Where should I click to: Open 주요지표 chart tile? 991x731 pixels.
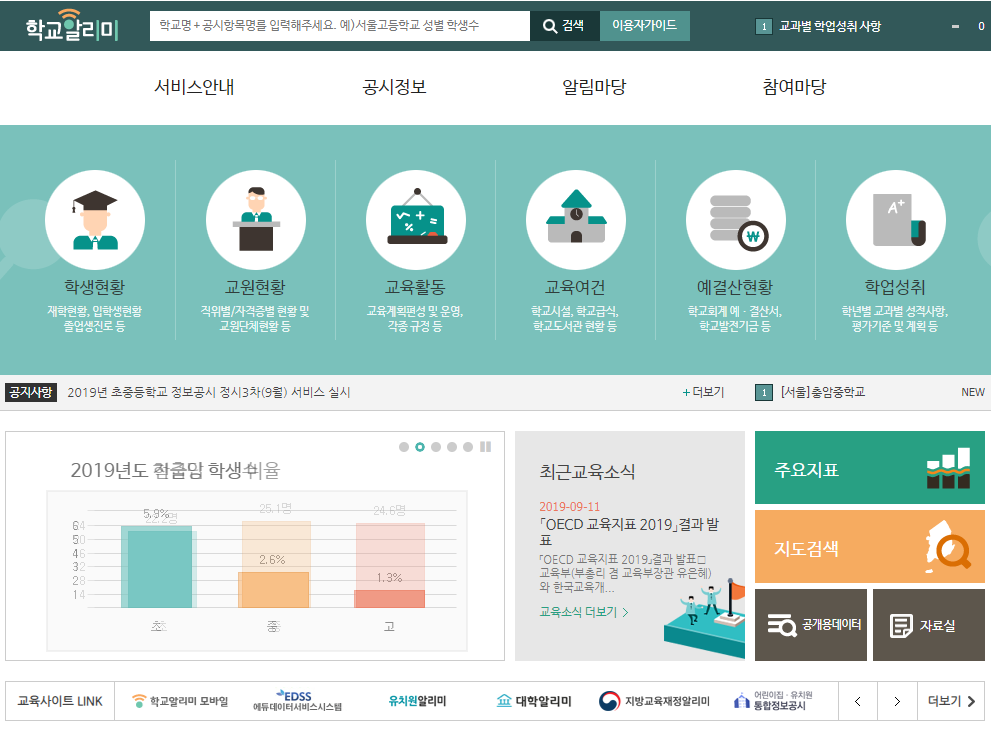(x=869, y=468)
